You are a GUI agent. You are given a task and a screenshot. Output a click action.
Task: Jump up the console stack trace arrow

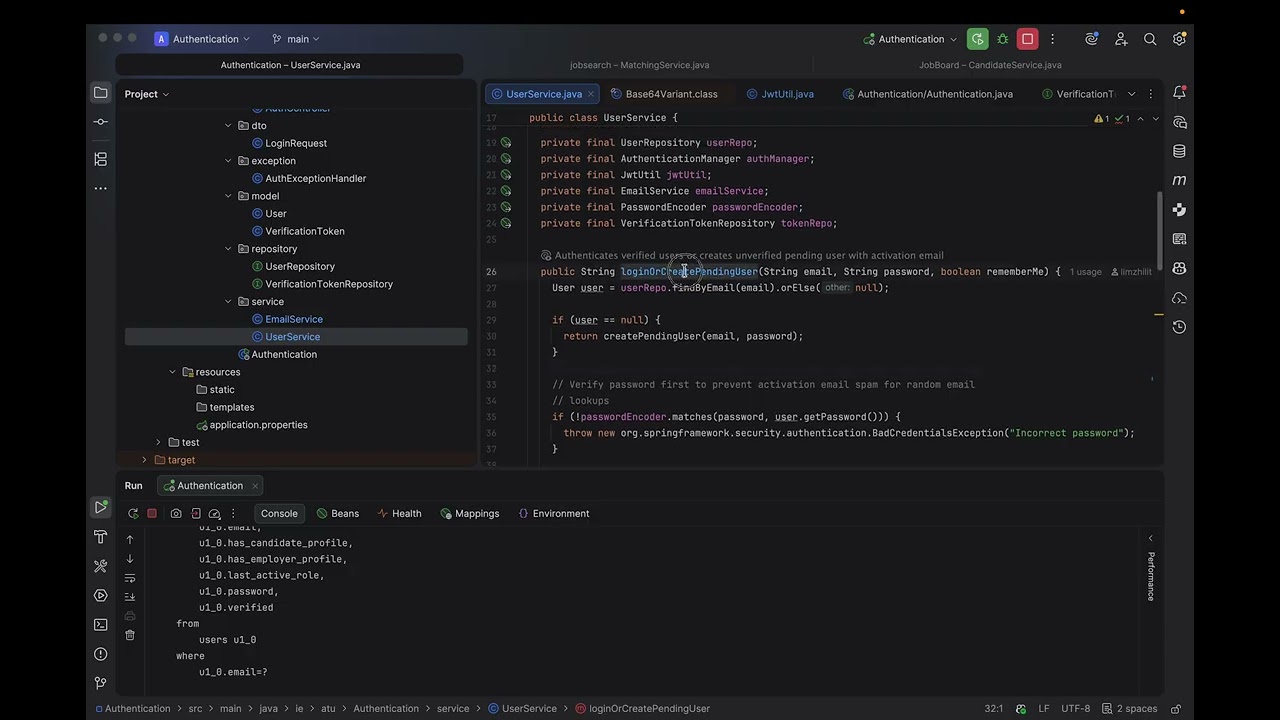[130, 540]
